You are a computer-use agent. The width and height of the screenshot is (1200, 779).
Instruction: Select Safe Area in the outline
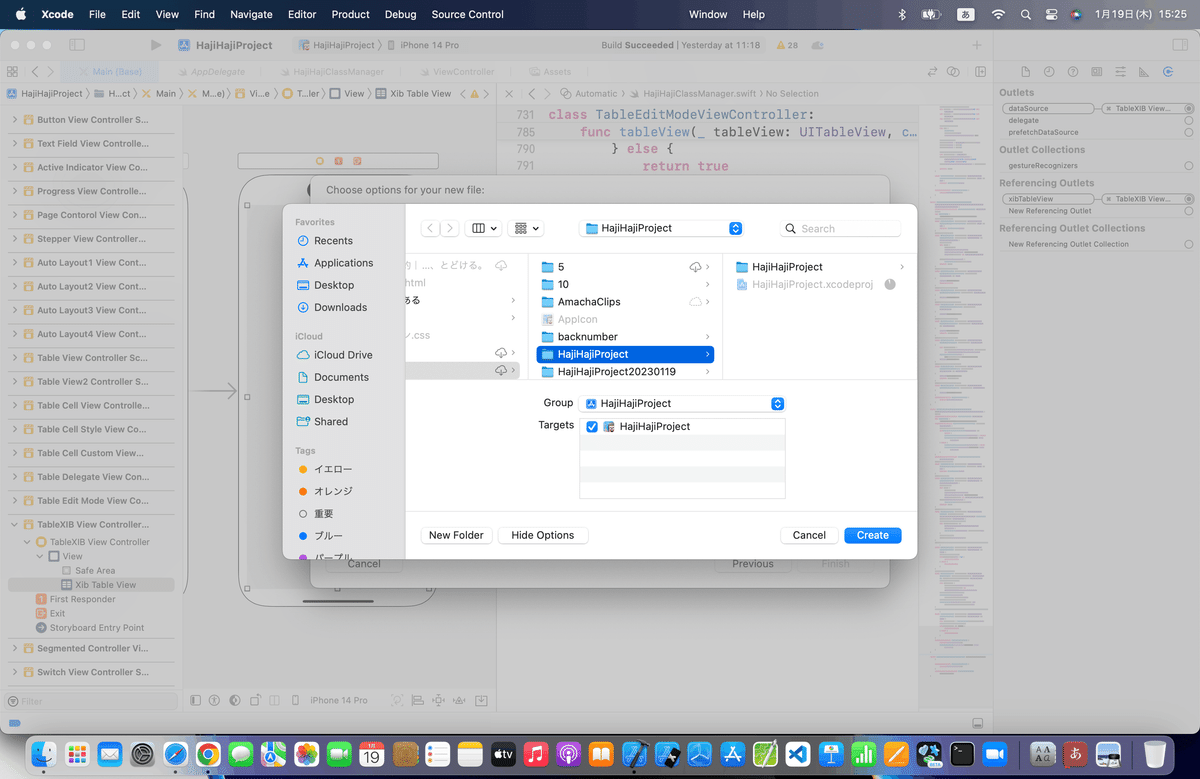pyautogui.click(x=94, y=571)
